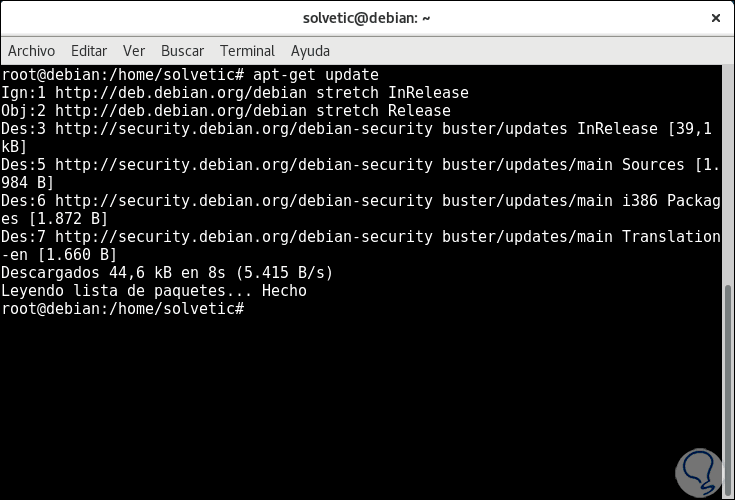Open the Buscar menu

point(182,51)
